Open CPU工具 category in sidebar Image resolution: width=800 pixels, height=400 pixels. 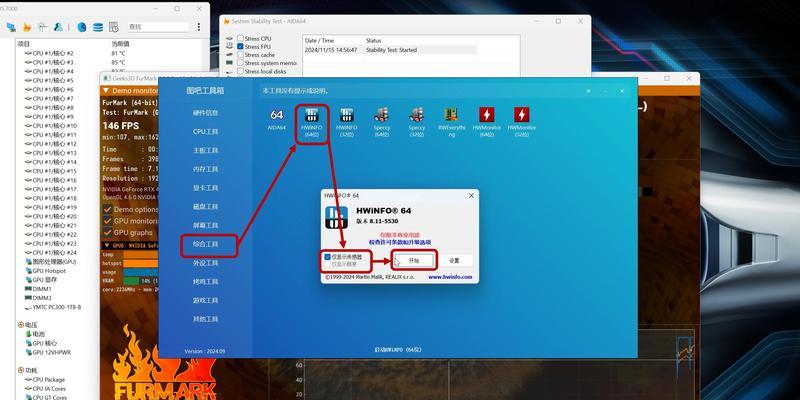[x=205, y=132]
